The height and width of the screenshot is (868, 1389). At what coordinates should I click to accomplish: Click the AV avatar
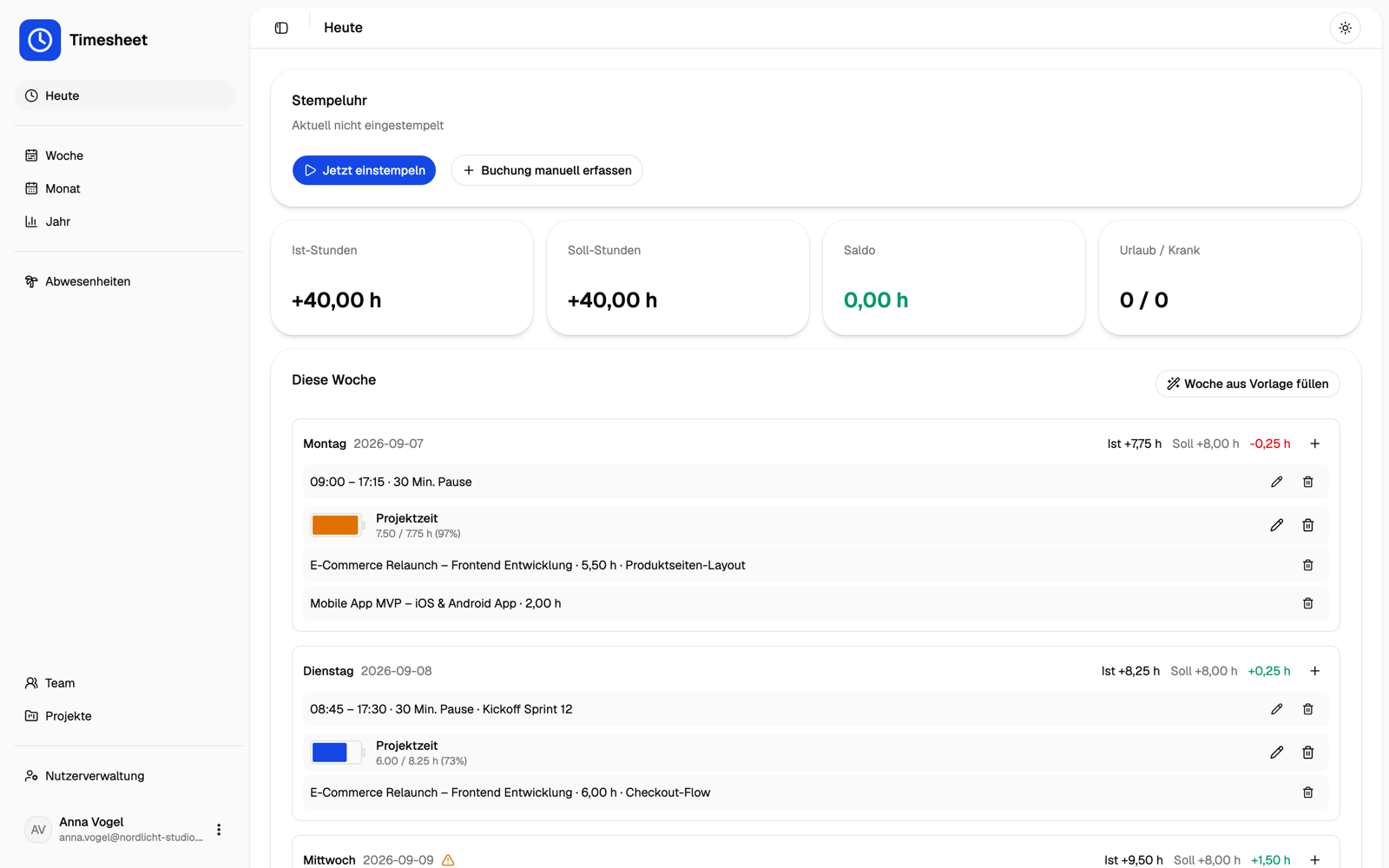pos(38,830)
